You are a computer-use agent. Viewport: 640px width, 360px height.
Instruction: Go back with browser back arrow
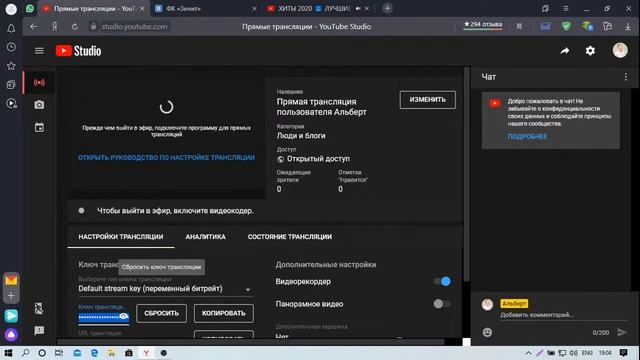tap(33, 27)
